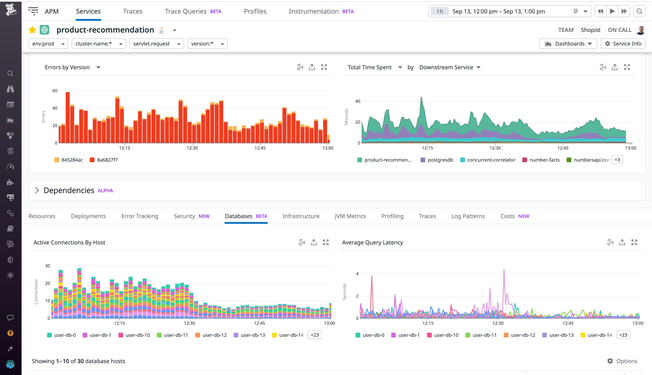Open the Dashboards dropdown button
Viewport: 652px width, 375px height.
[x=568, y=44]
